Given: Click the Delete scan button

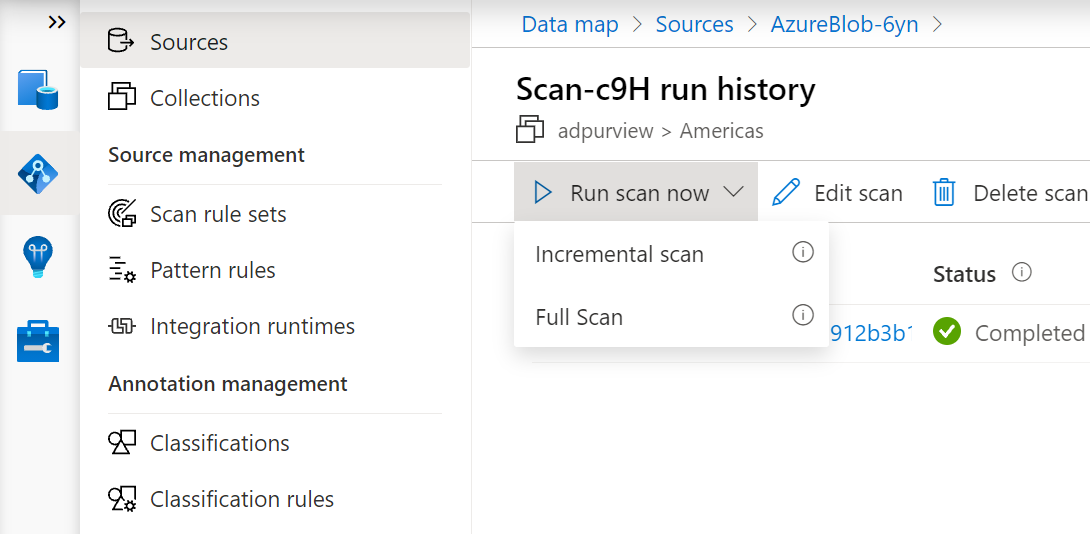Looking at the screenshot, I should pos(1010,193).
